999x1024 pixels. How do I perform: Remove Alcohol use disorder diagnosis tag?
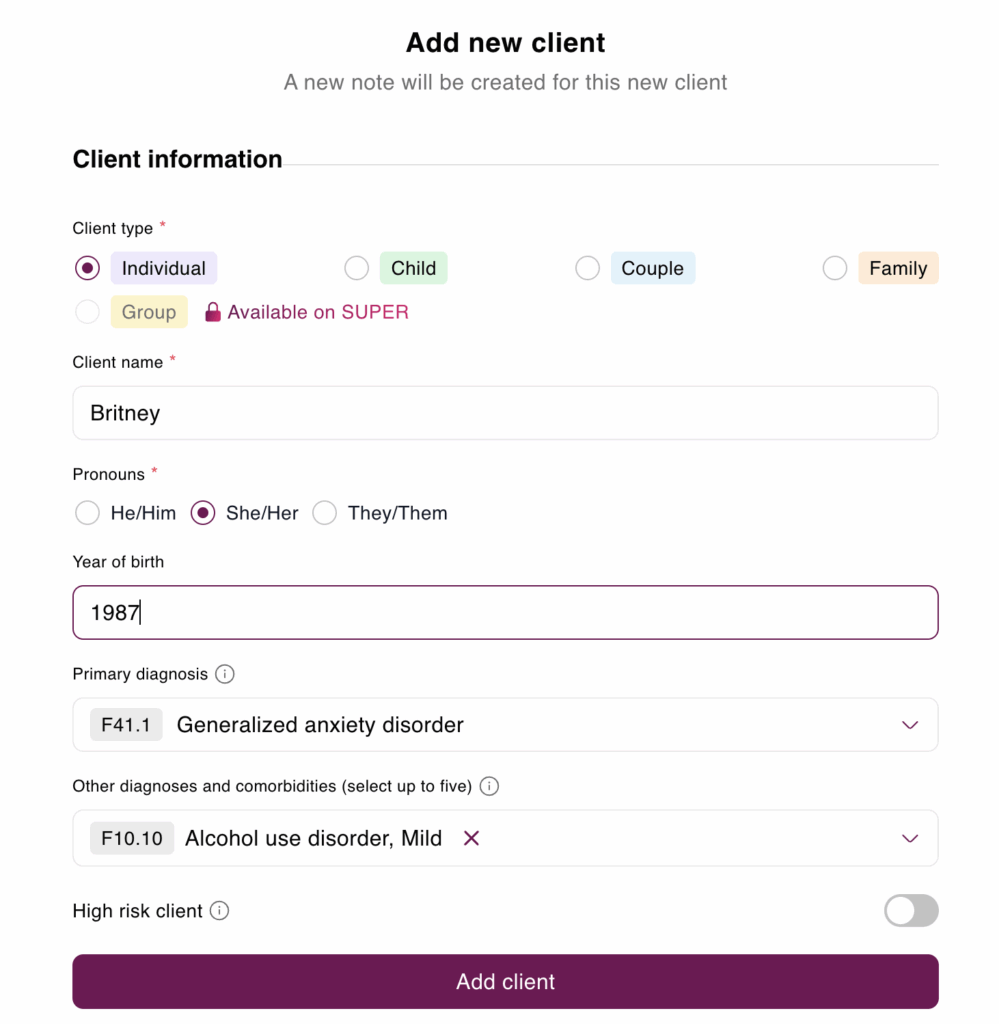(x=472, y=838)
